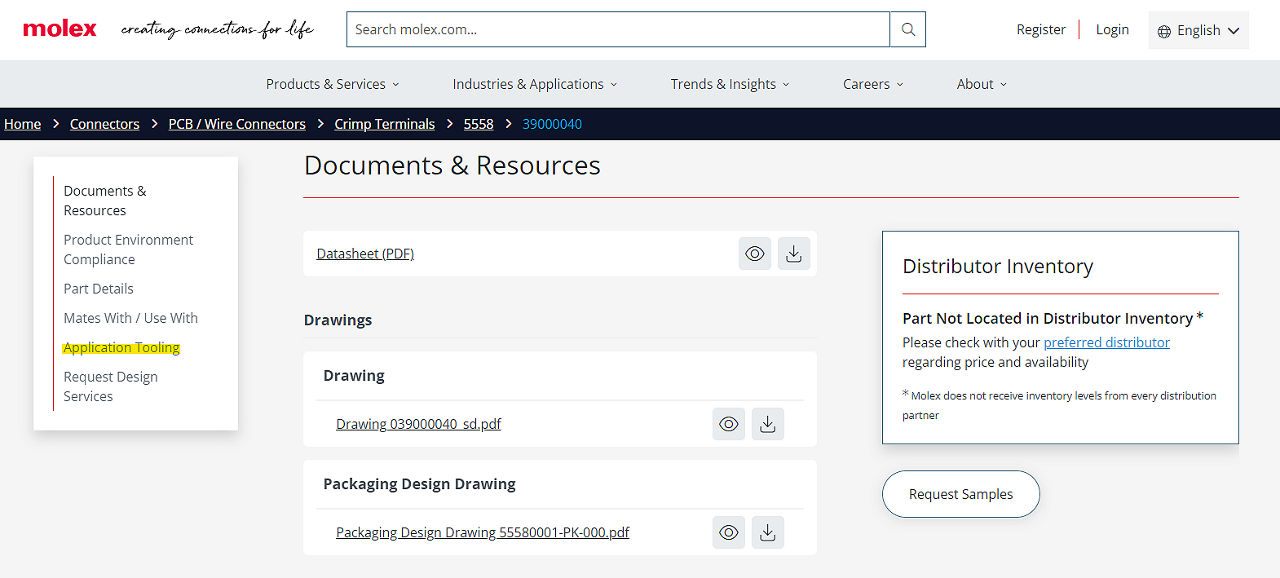This screenshot has height=578, width=1280.
Task: Click the Packaging Design Drawing heading
Action: 419,484
